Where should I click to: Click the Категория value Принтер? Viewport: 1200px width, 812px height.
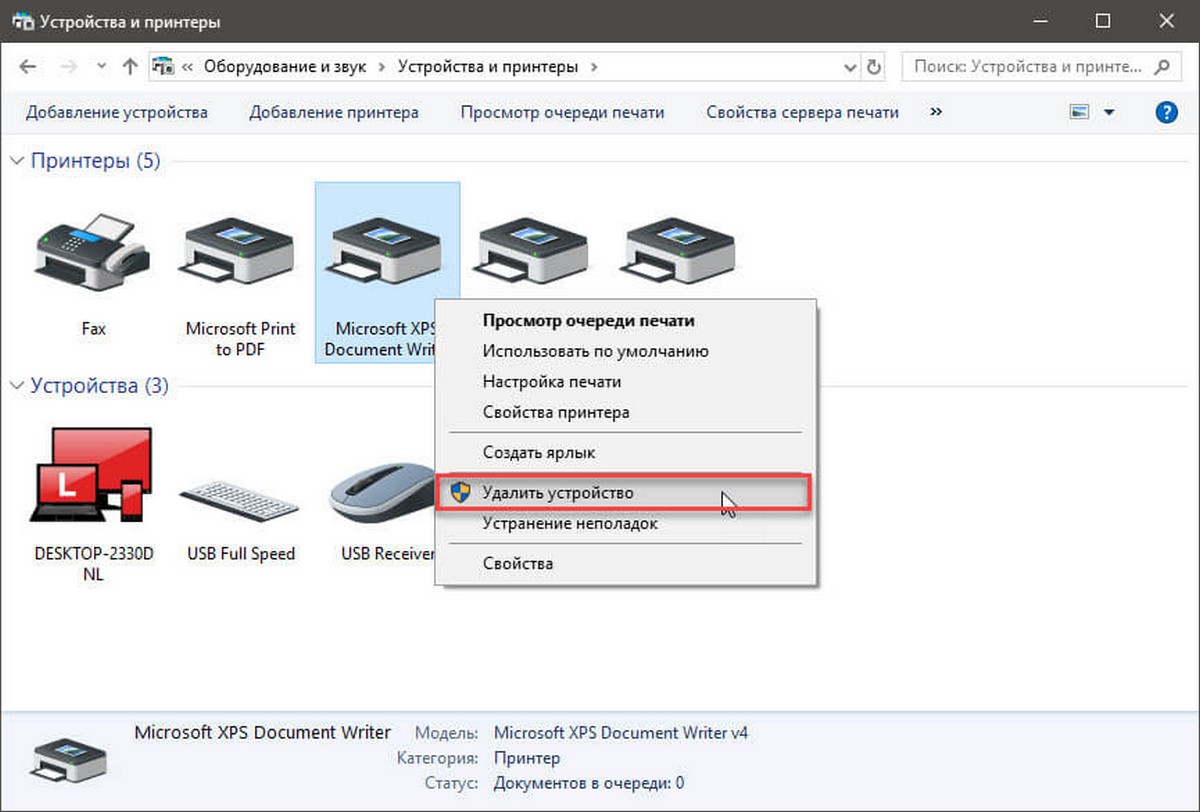(527, 758)
